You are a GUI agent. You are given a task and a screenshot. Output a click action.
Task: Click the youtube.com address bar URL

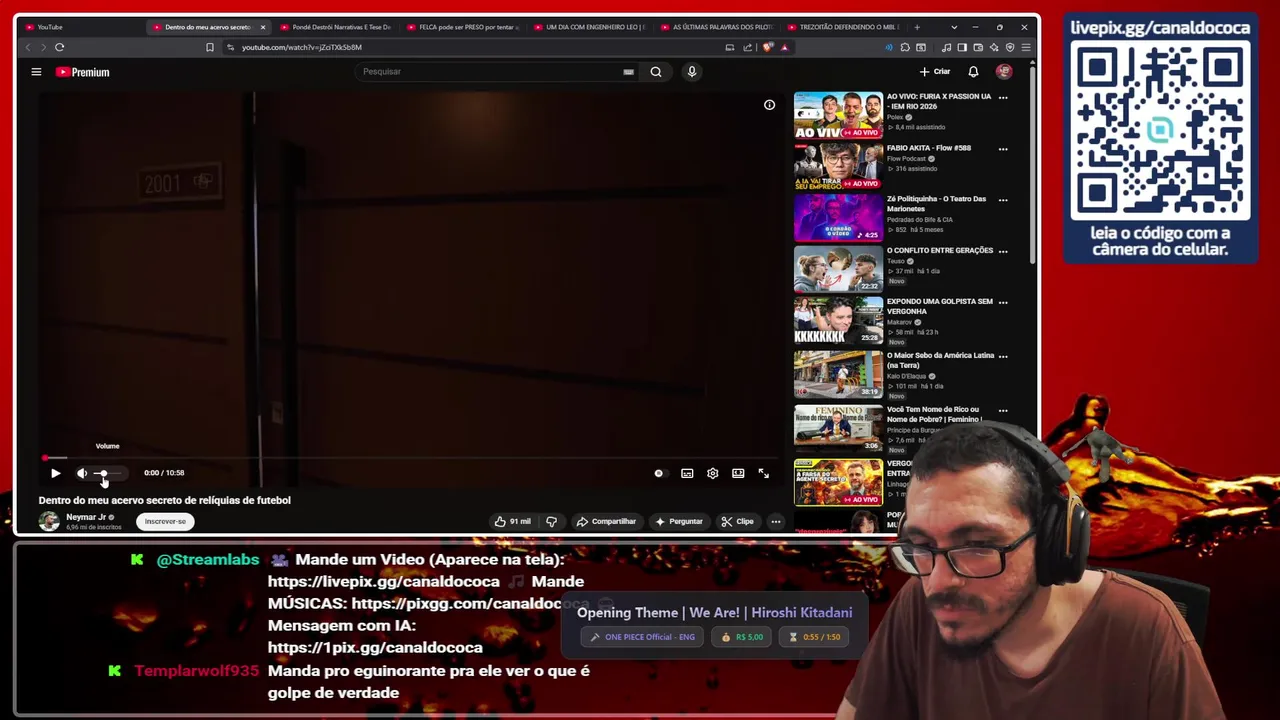point(302,47)
